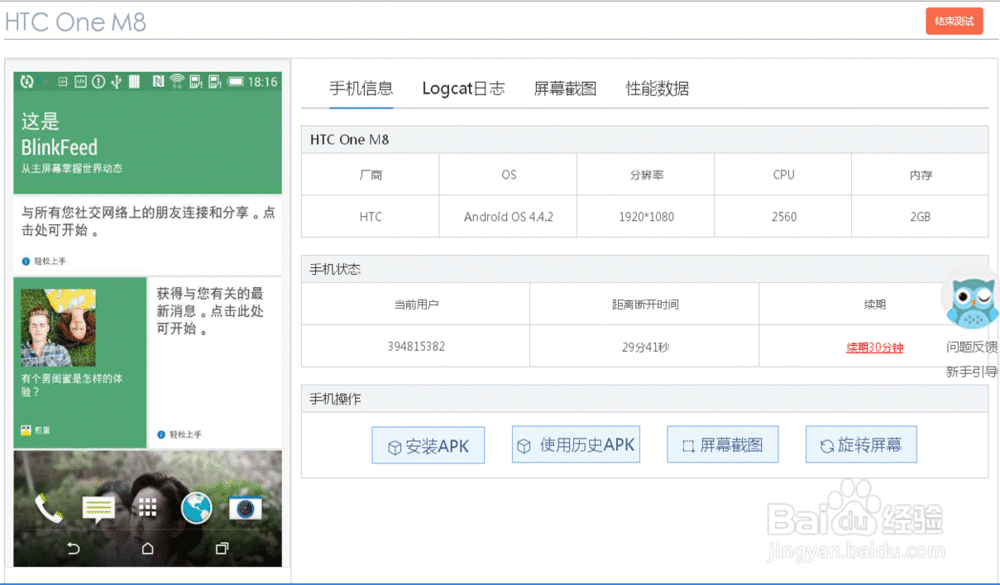Open the 新手引导 guide link
1000x585 pixels.
point(971,371)
